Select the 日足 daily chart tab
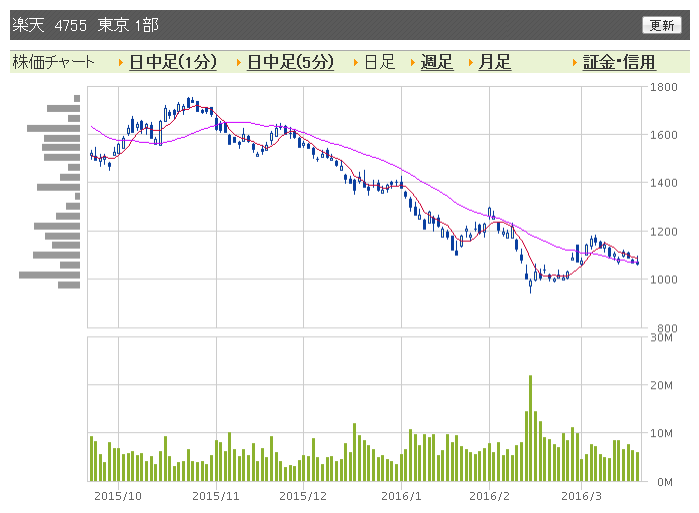 380,62
